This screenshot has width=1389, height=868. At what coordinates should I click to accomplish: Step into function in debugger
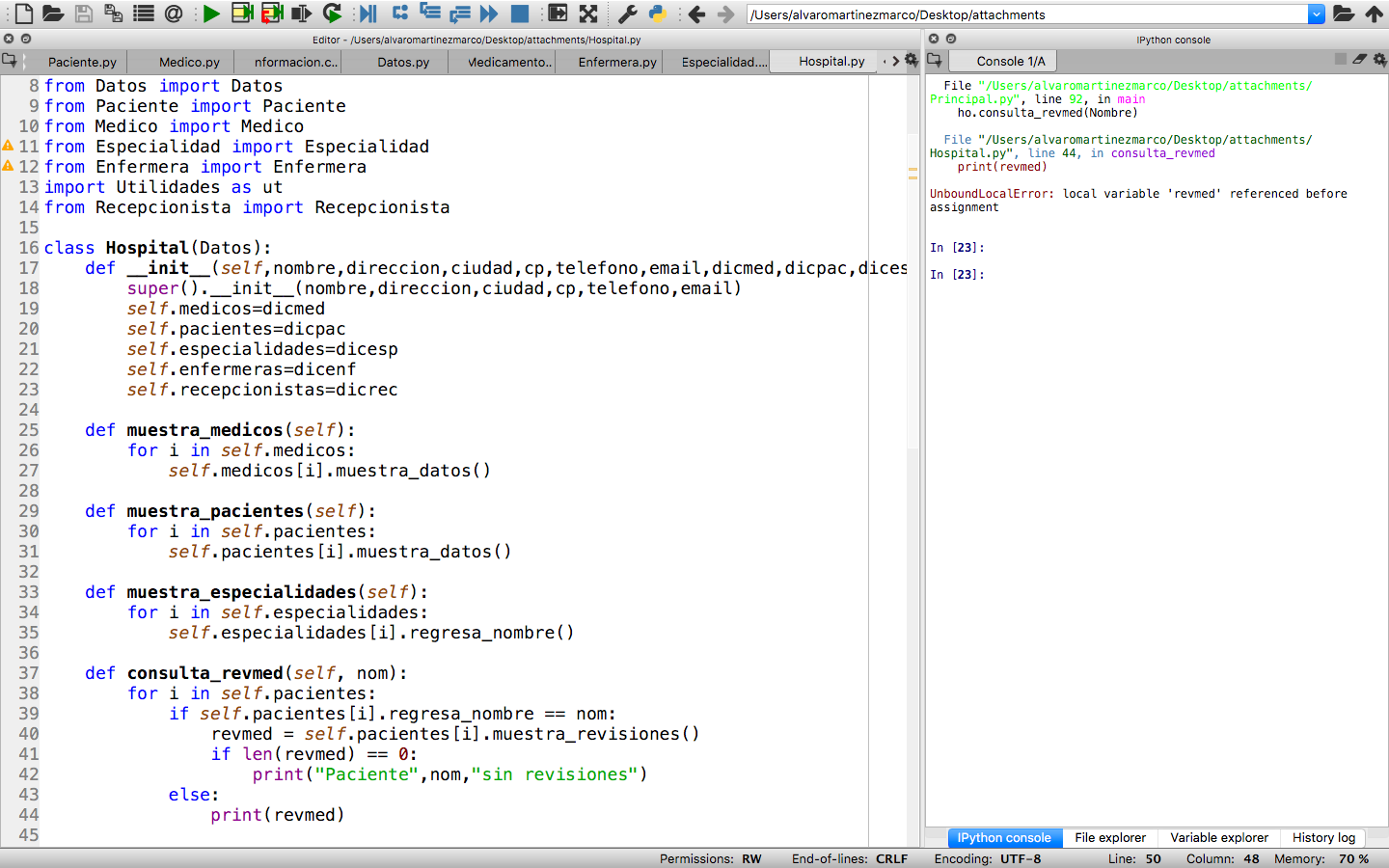point(430,14)
